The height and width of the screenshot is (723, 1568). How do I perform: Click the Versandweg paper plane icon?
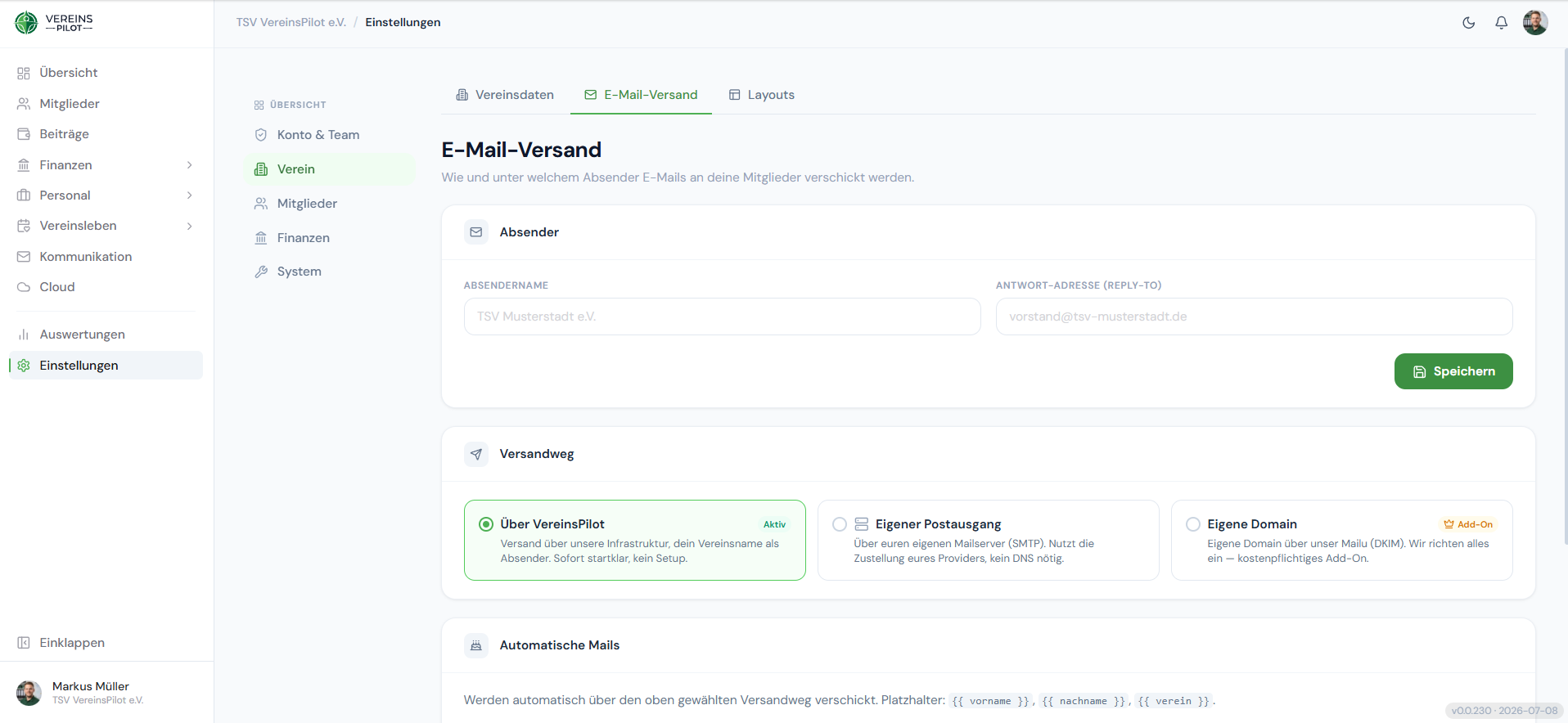point(476,454)
